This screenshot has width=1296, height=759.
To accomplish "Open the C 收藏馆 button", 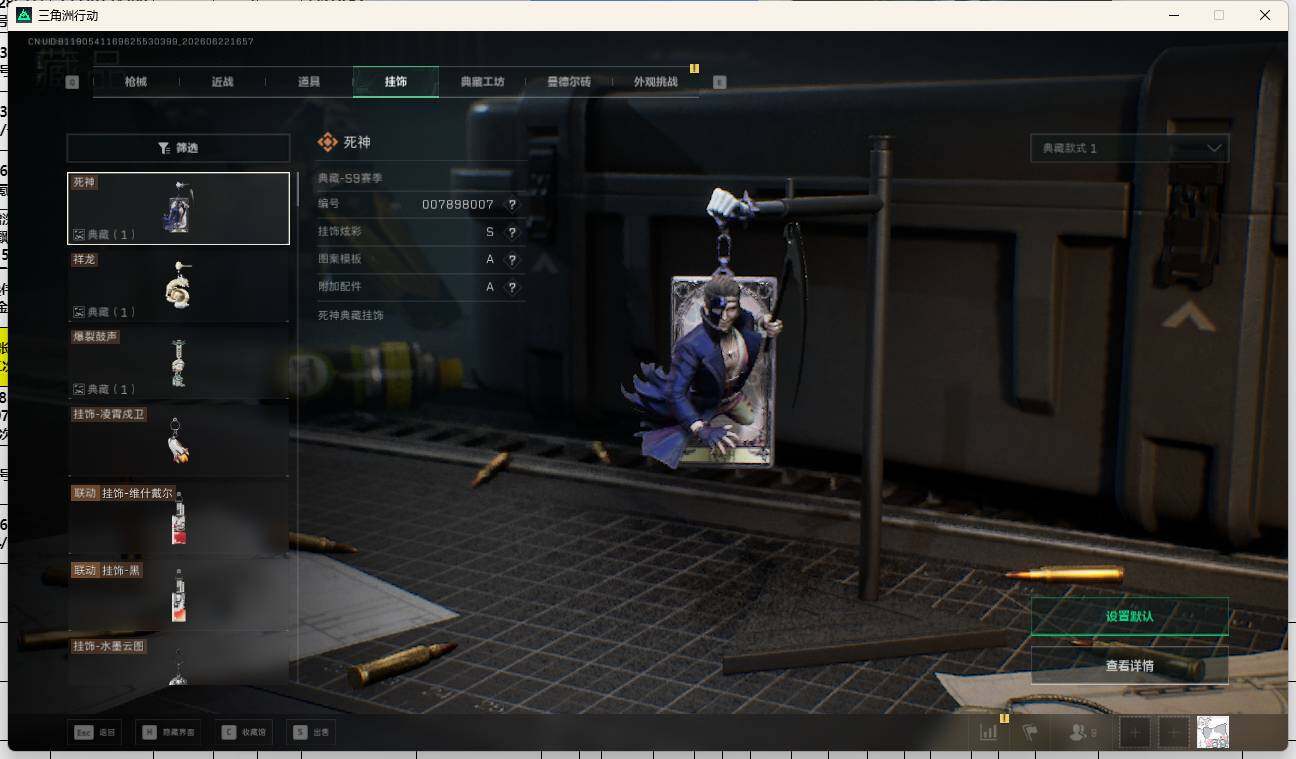I will [x=244, y=733].
